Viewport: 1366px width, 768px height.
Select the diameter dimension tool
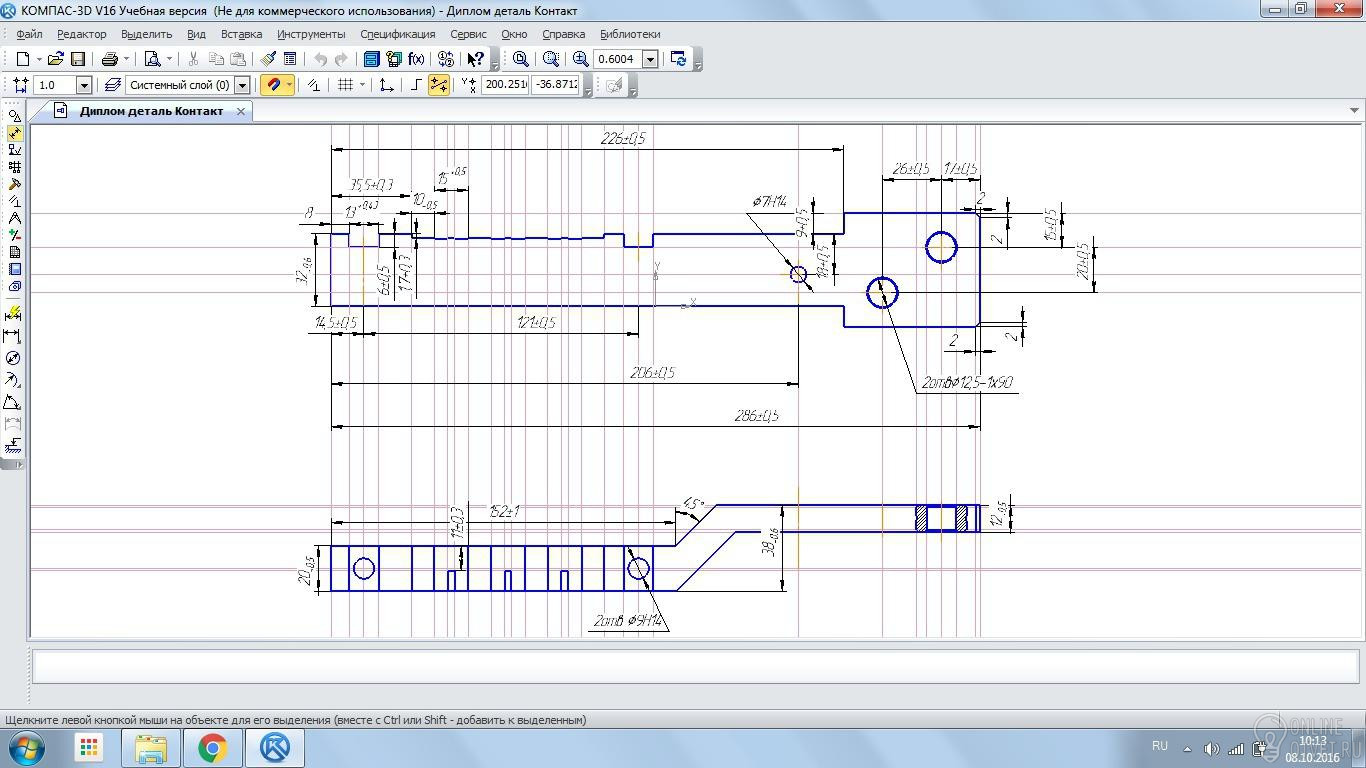(x=13, y=358)
